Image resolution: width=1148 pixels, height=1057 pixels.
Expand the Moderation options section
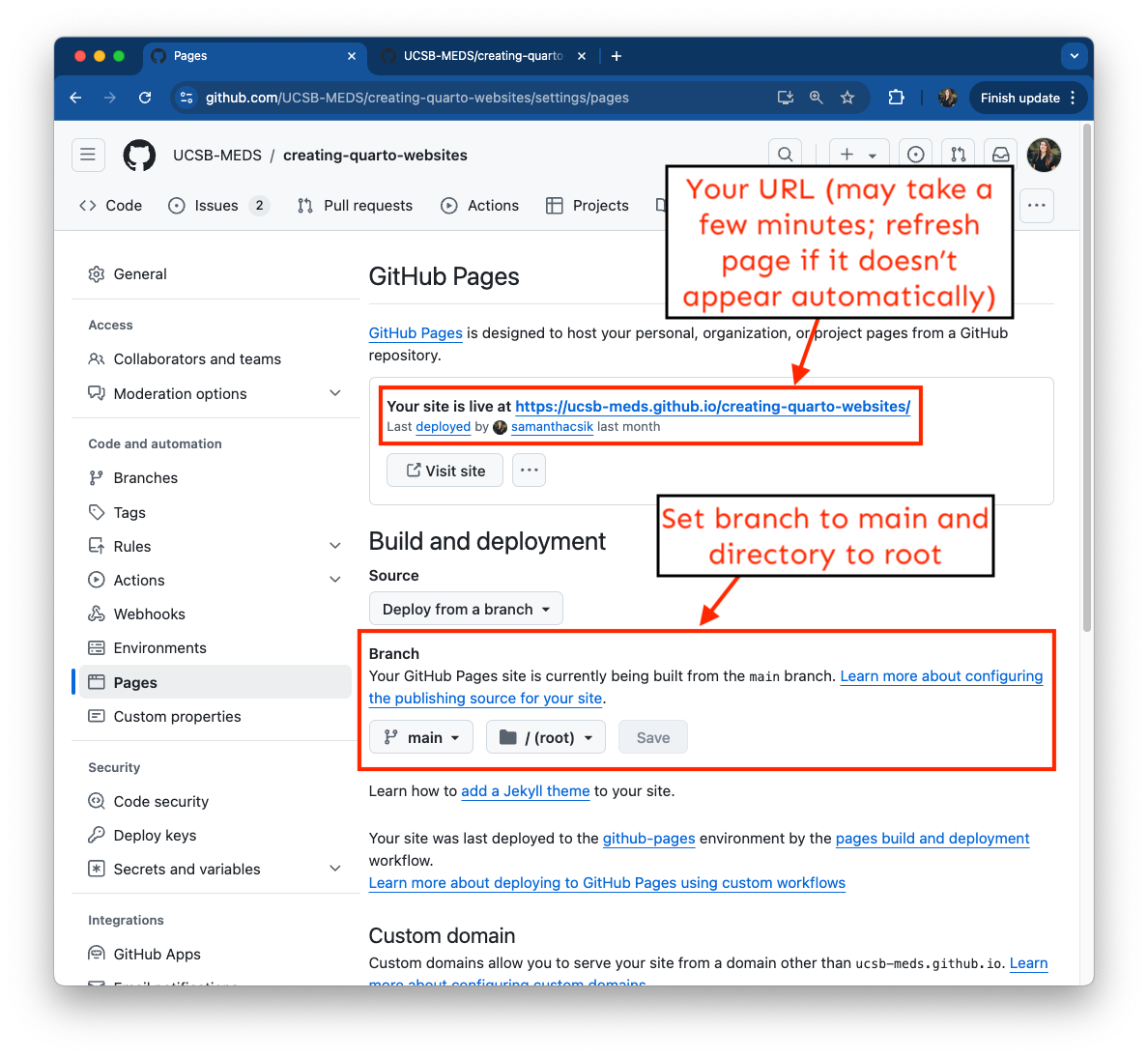click(334, 393)
